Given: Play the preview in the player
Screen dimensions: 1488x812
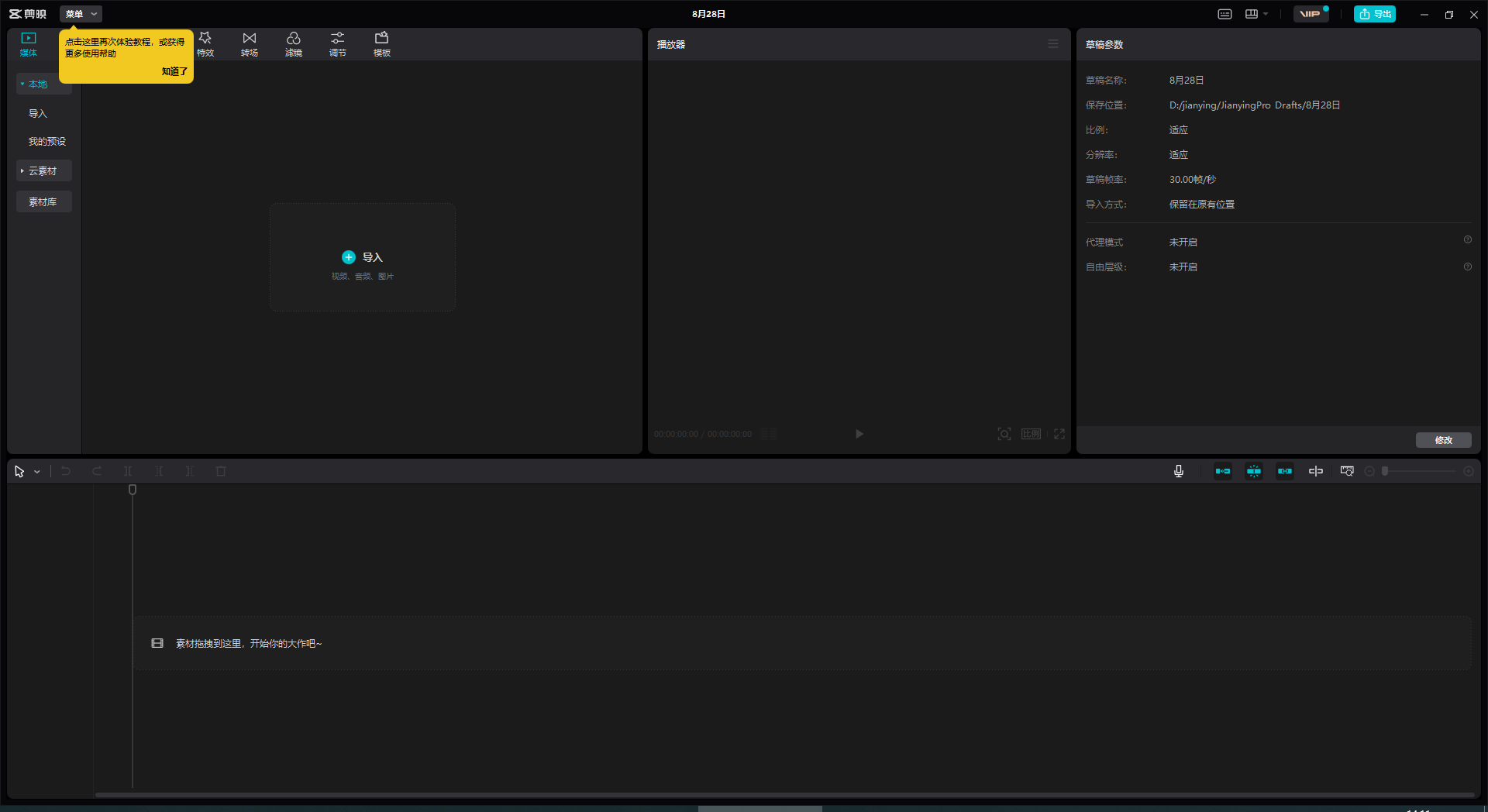Looking at the screenshot, I should click(859, 434).
